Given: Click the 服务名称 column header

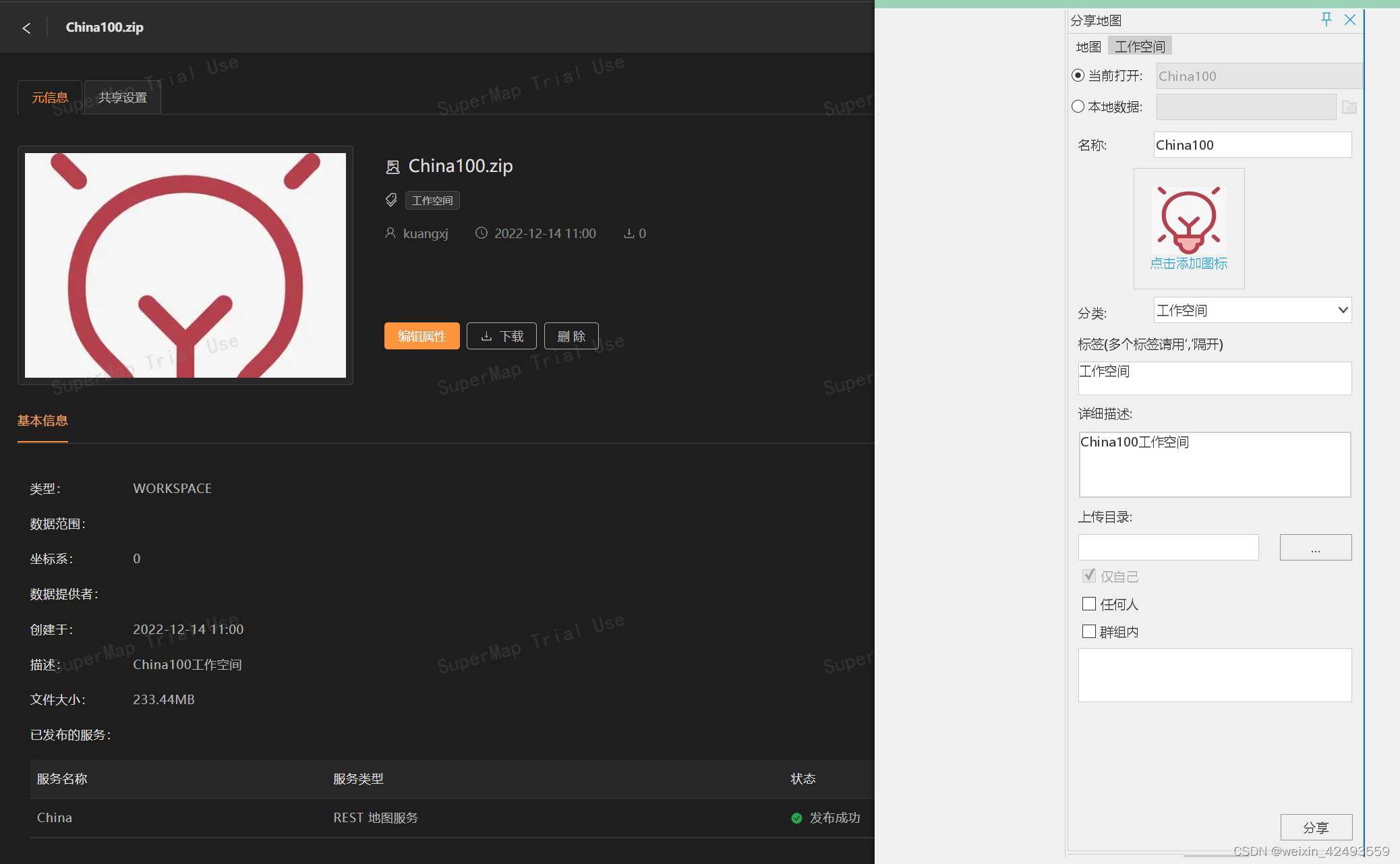Looking at the screenshot, I should (x=62, y=779).
